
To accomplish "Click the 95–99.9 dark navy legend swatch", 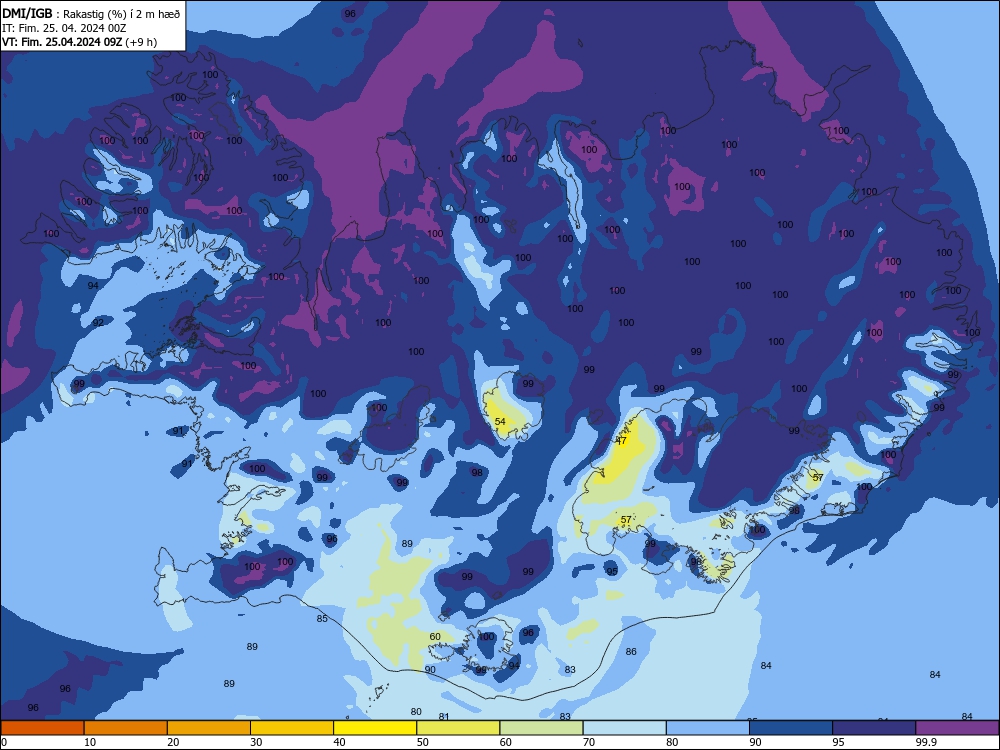I will (874, 728).
